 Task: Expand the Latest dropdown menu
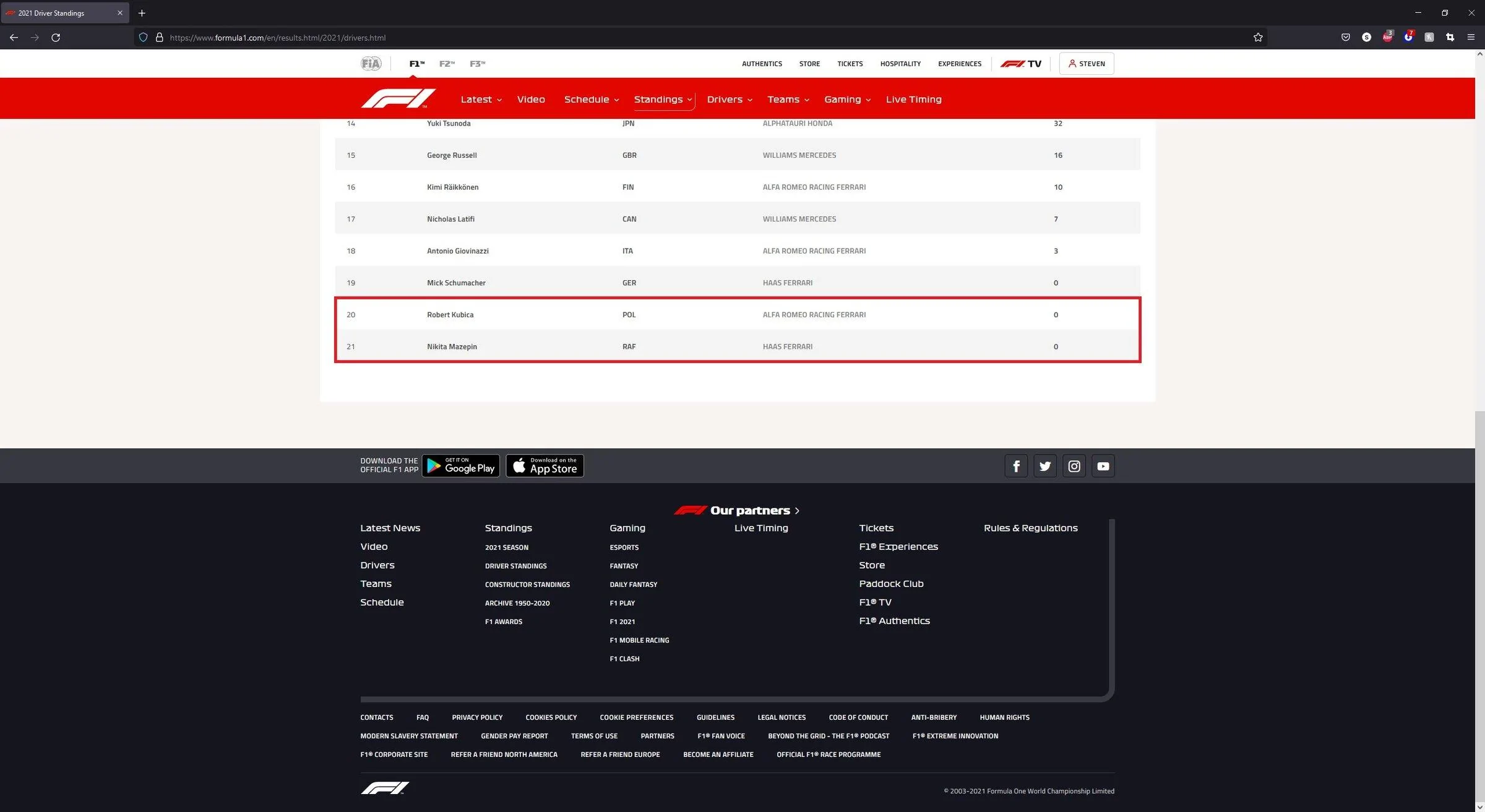[481, 100]
